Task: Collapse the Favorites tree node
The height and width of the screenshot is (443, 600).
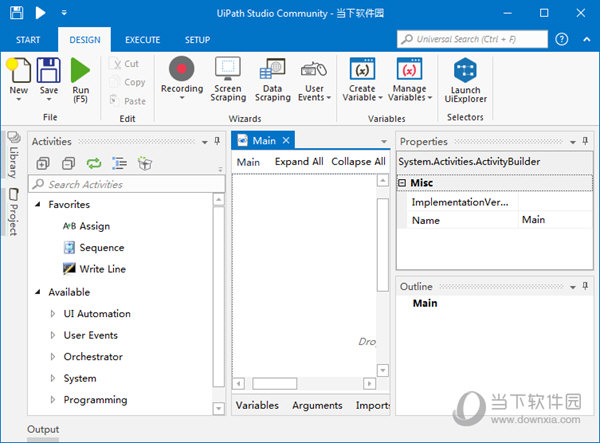Action: [x=38, y=205]
